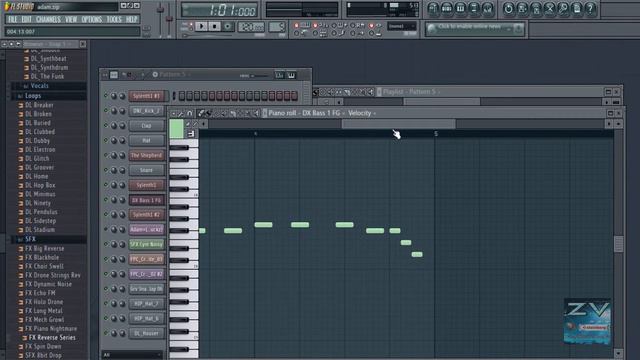Collapse the SFX folder in browser

(x=31, y=239)
